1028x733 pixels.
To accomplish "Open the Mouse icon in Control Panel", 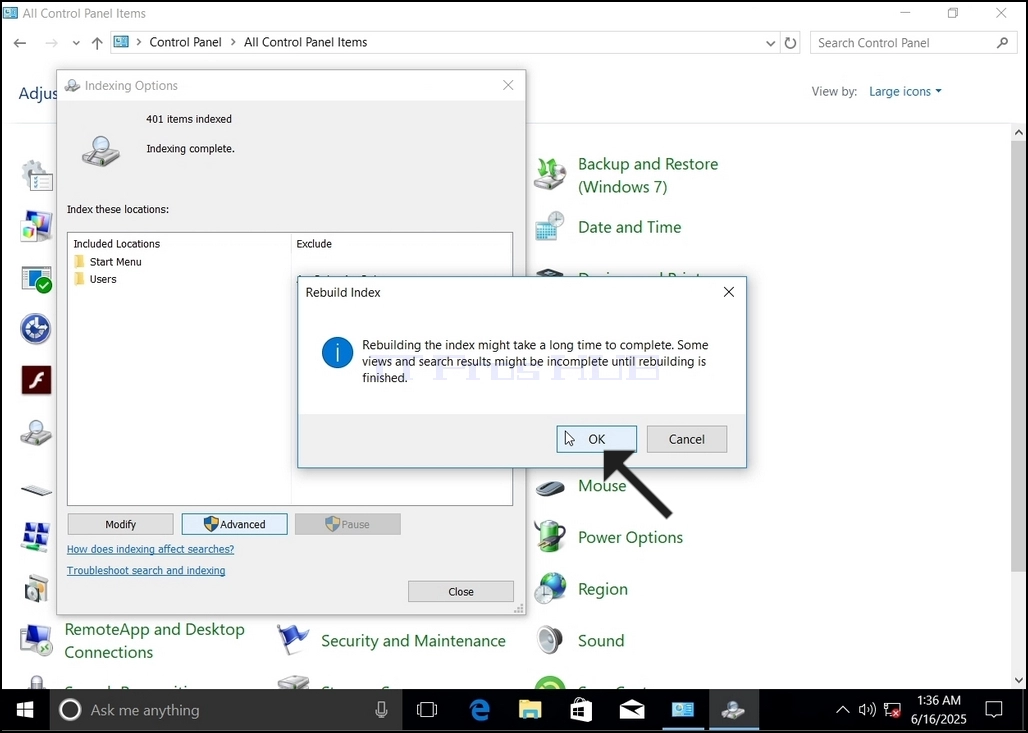I will pyautogui.click(x=549, y=486).
